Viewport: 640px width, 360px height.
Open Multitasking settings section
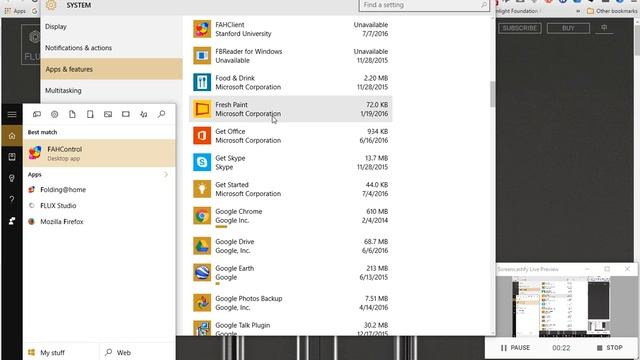pos(111,90)
